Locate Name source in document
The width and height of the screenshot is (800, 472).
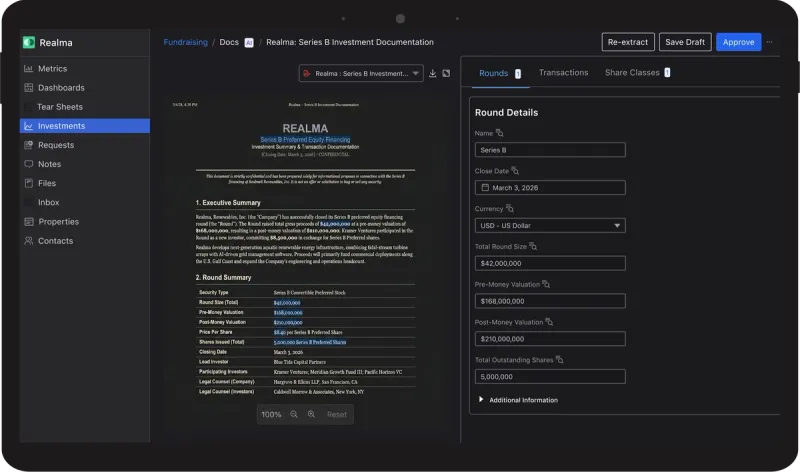499,133
